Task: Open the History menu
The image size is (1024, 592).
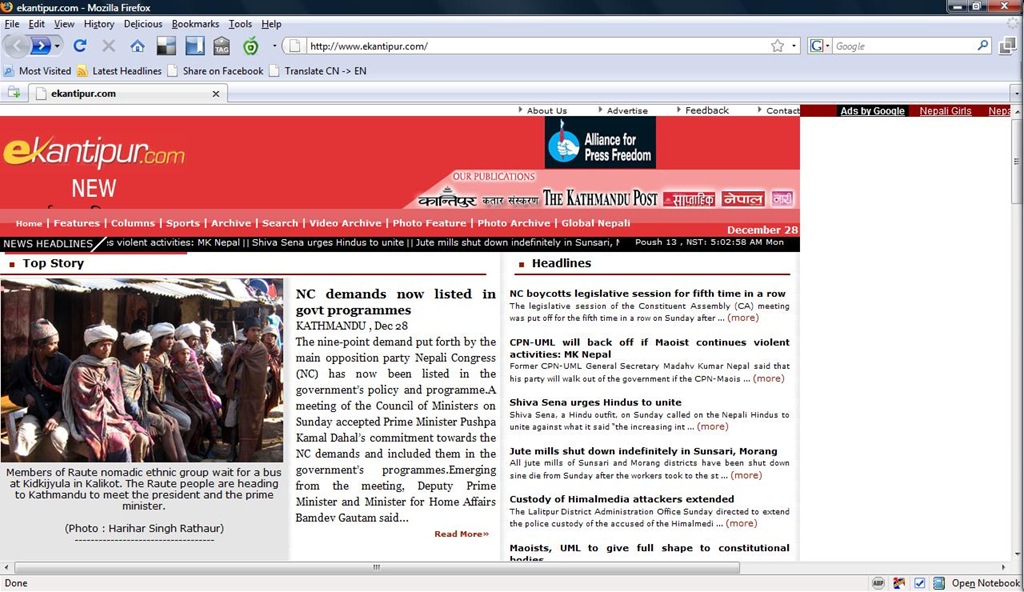Action: coord(99,24)
